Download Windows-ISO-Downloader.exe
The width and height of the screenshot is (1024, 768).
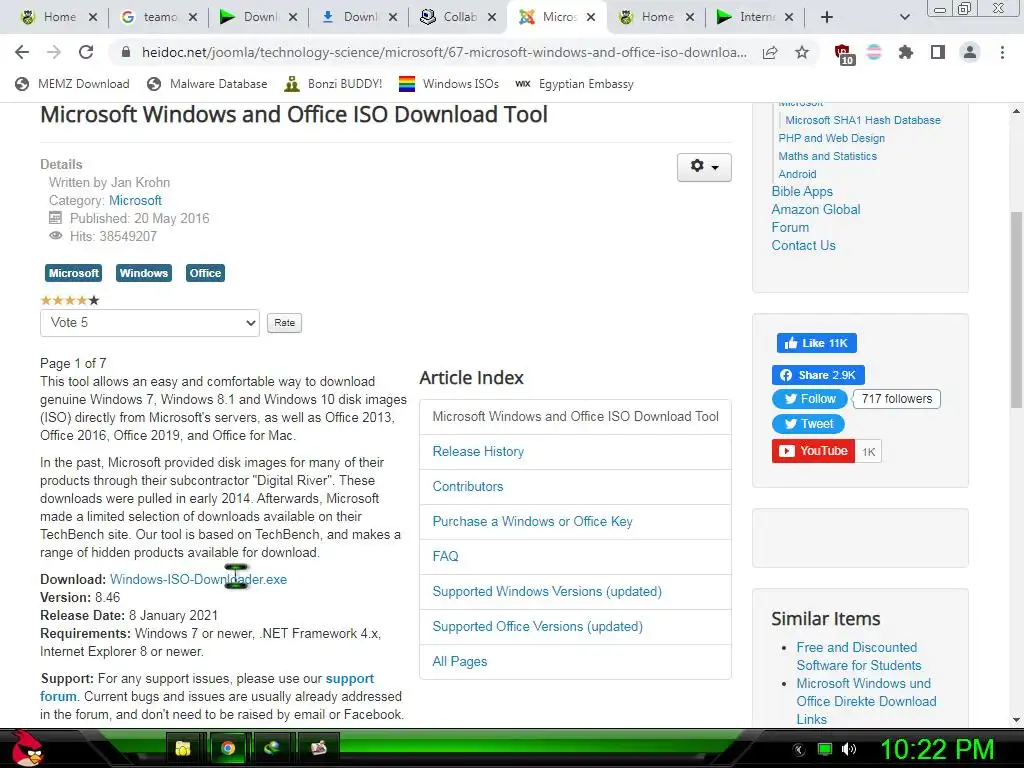[x=199, y=579]
